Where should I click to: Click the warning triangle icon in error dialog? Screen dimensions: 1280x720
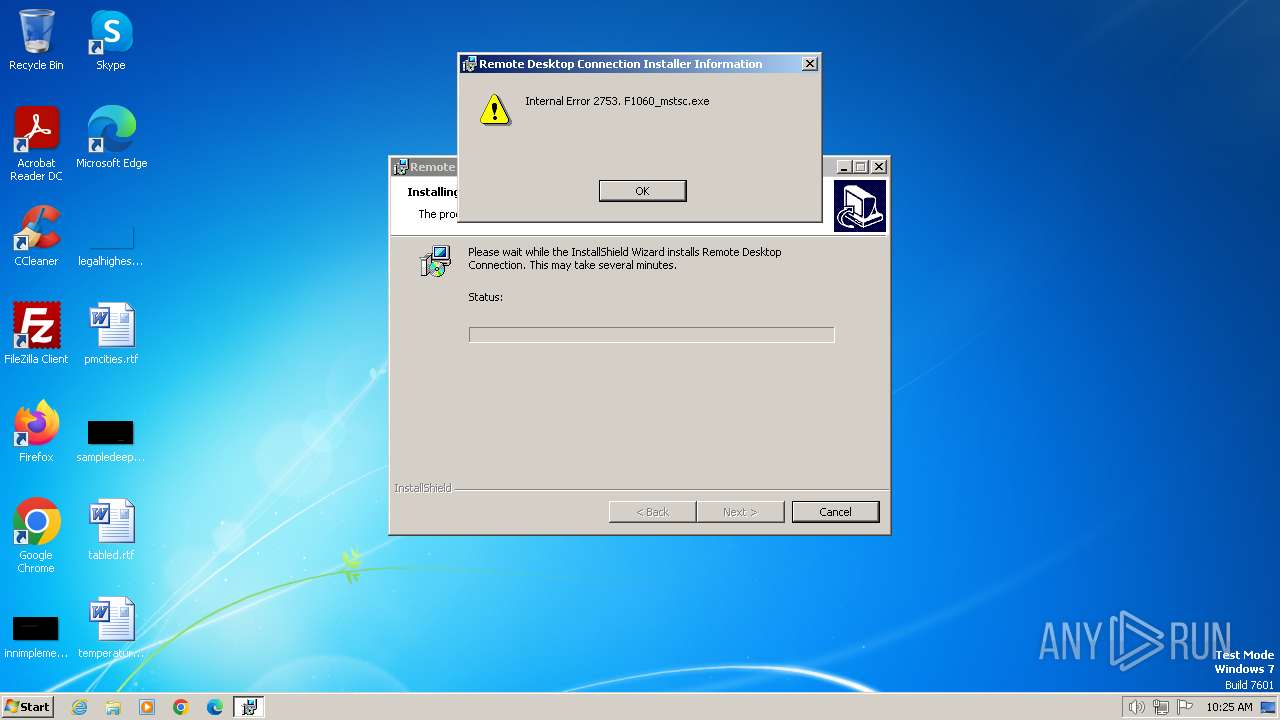(x=494, y=110)
